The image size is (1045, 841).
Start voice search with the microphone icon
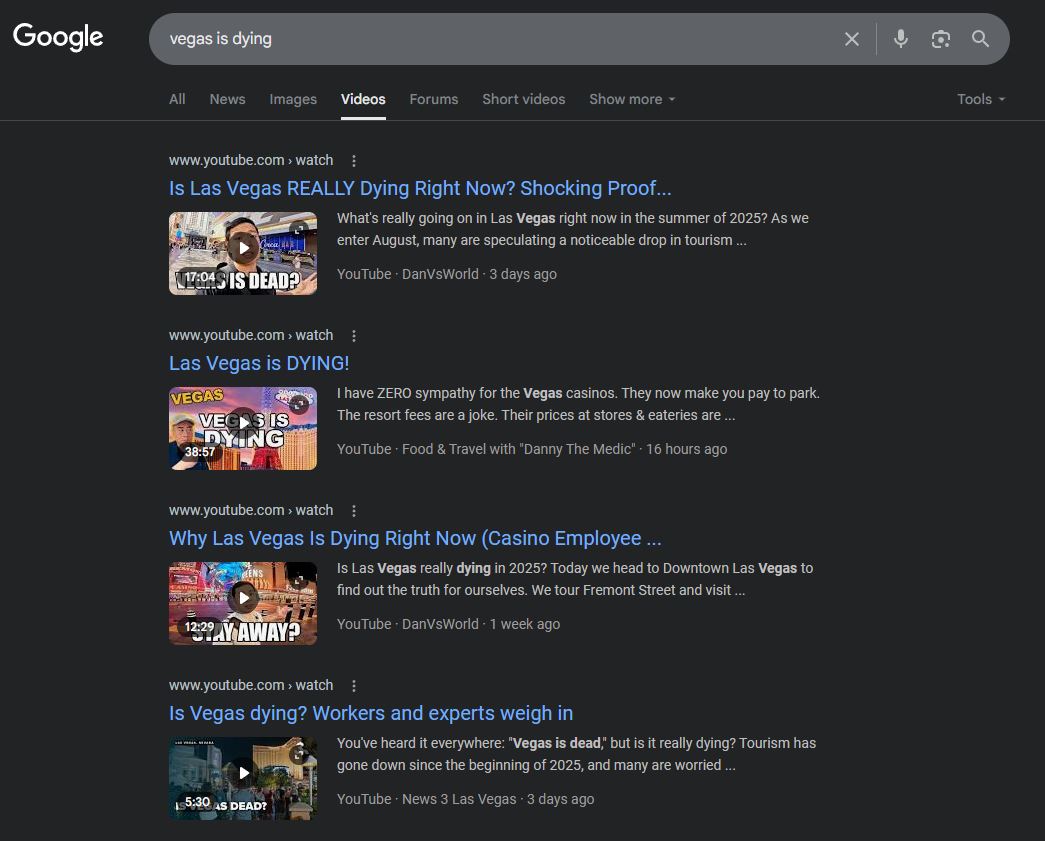click(900, 39)
